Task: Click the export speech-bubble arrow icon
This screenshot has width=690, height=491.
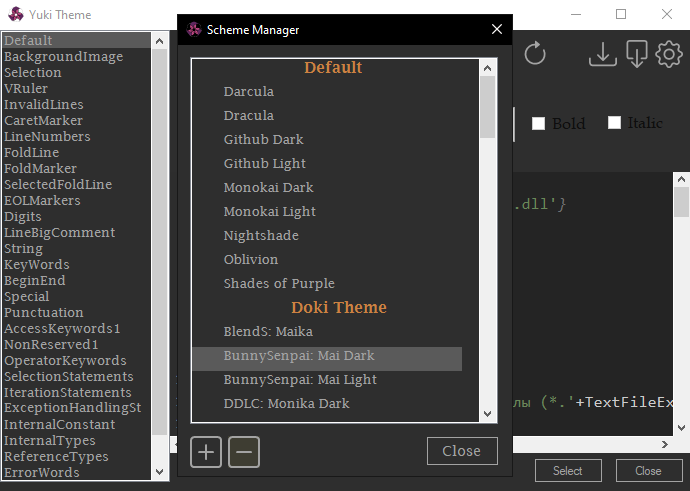Action: 637,54
